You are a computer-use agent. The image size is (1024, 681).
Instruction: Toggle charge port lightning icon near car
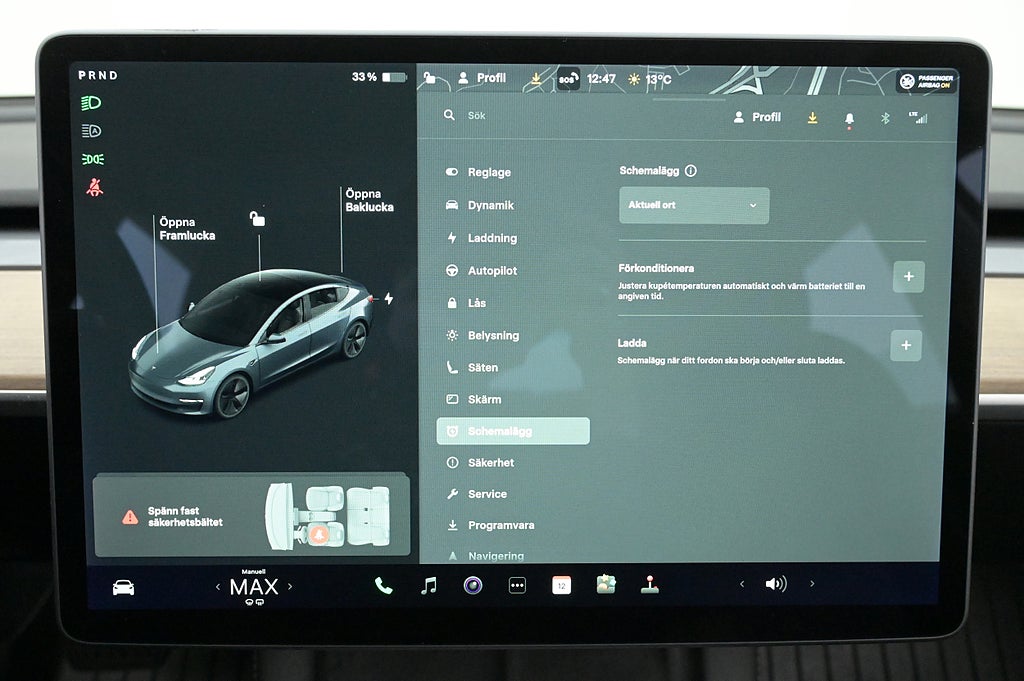pyautogui.click(x=388, y=298)
